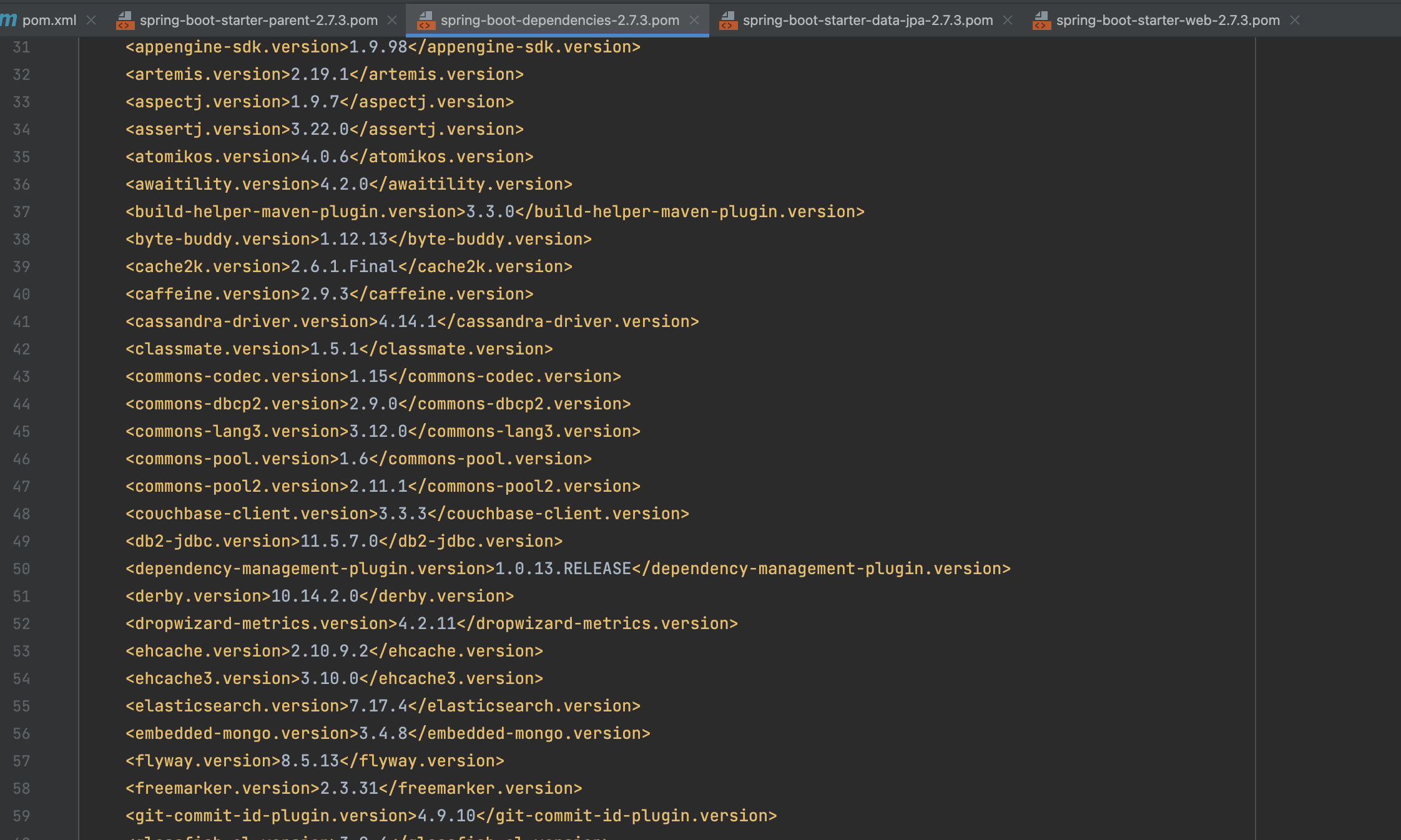Switch to the pom.xml tab
1401x840 pixels.
(49, 20)
